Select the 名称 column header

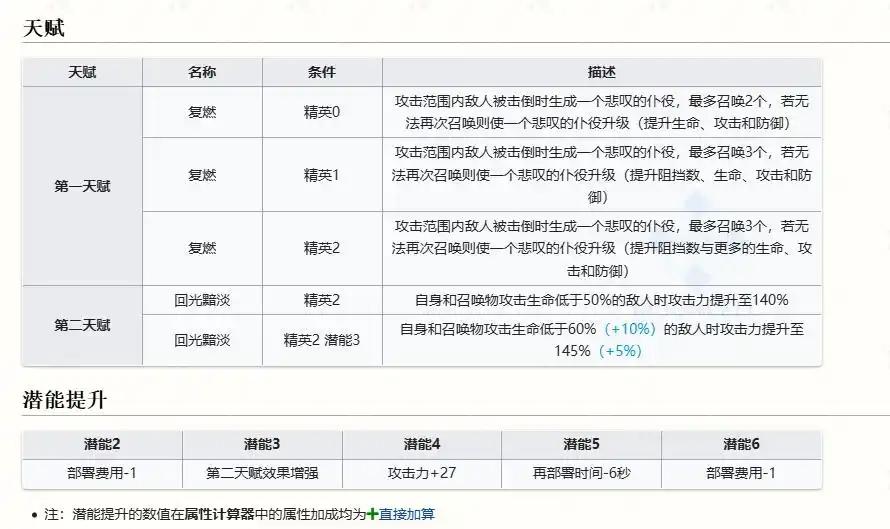click(x=202, y=73)
